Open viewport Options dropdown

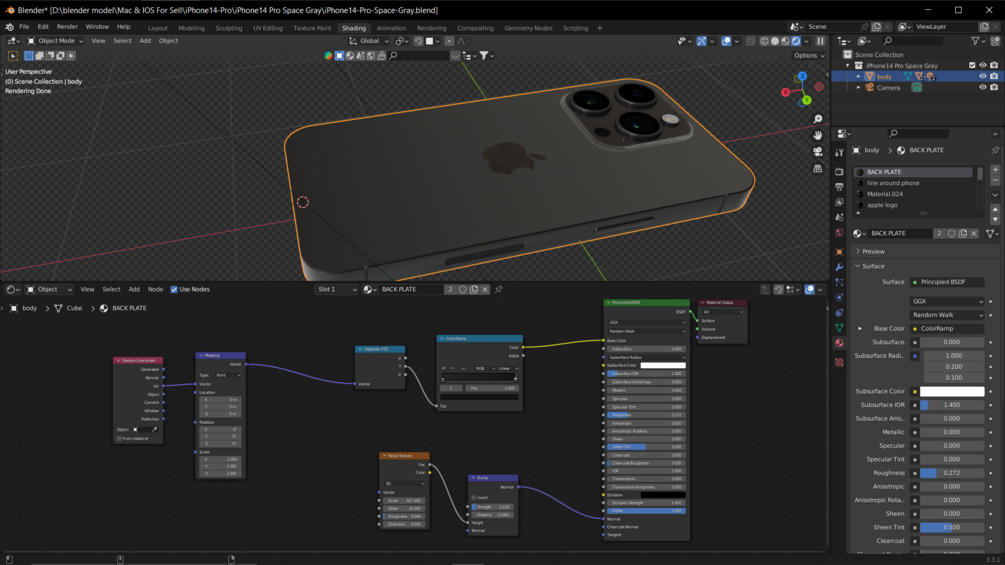tap(810, 56)
